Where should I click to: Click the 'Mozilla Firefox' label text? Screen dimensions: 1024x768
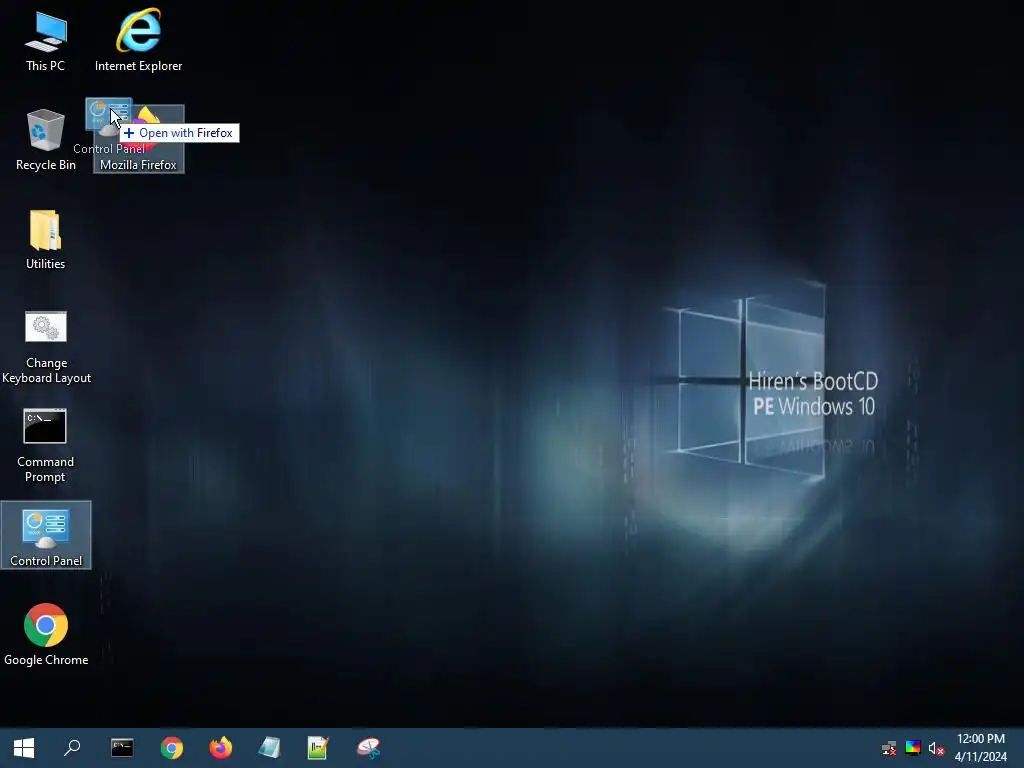(138, 165)
